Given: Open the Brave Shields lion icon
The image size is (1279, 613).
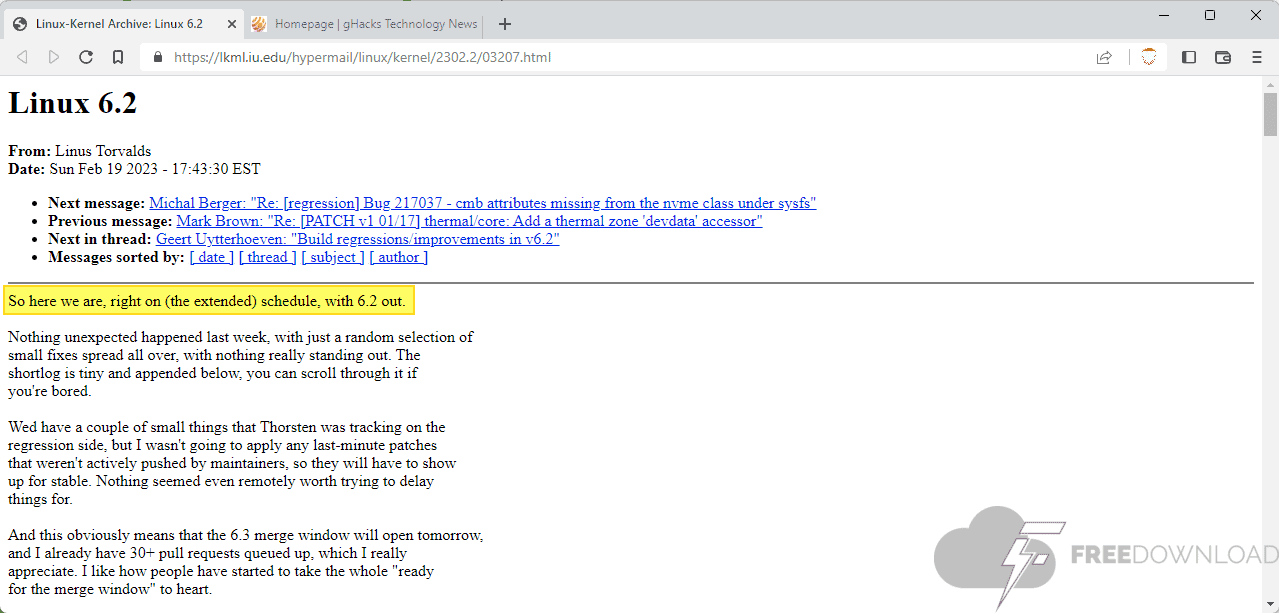Looking at the screenshot, I should coord(1149,57).
